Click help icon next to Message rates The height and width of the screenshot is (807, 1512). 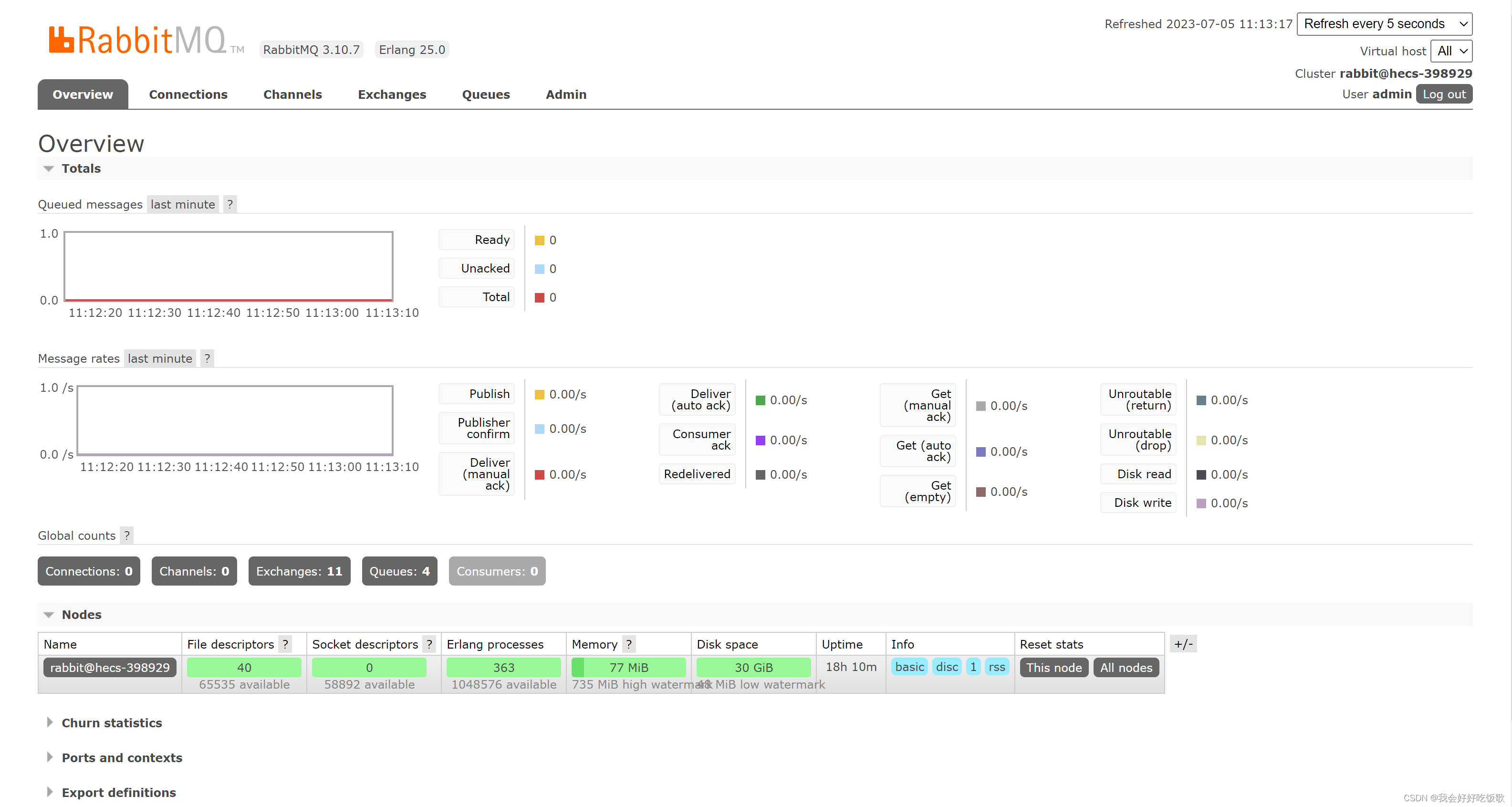point(207,358)
